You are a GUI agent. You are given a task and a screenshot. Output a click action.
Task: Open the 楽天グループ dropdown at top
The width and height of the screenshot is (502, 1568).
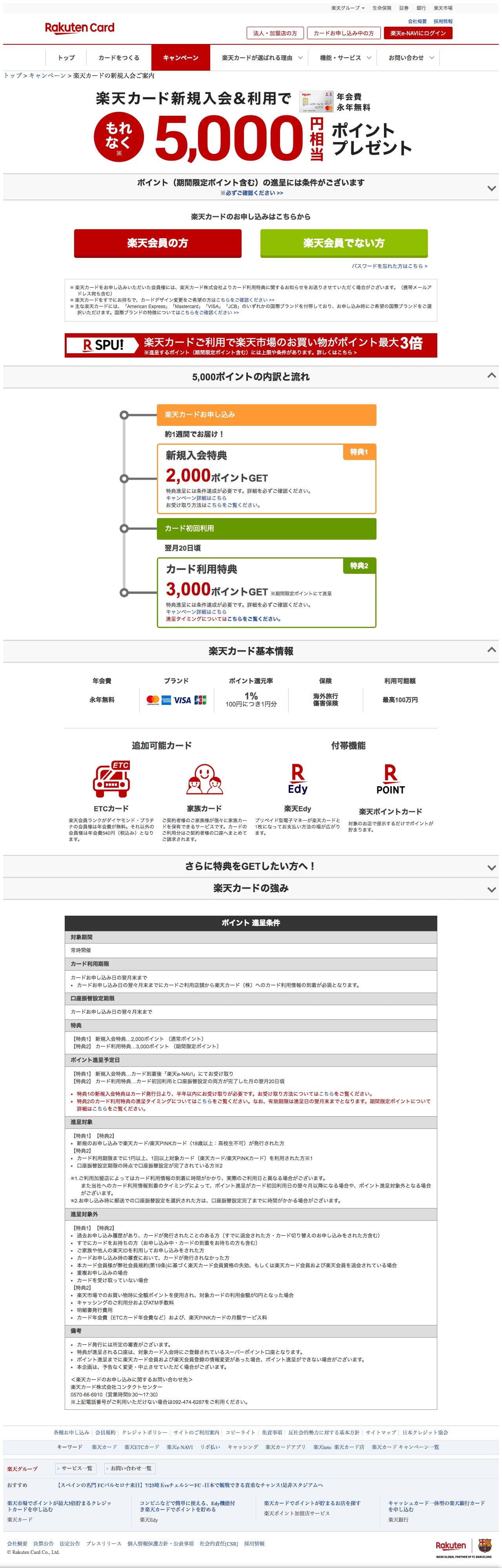(x=348, y=8)
